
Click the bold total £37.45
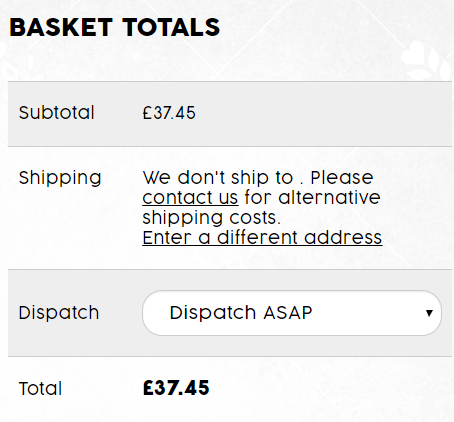176,388
